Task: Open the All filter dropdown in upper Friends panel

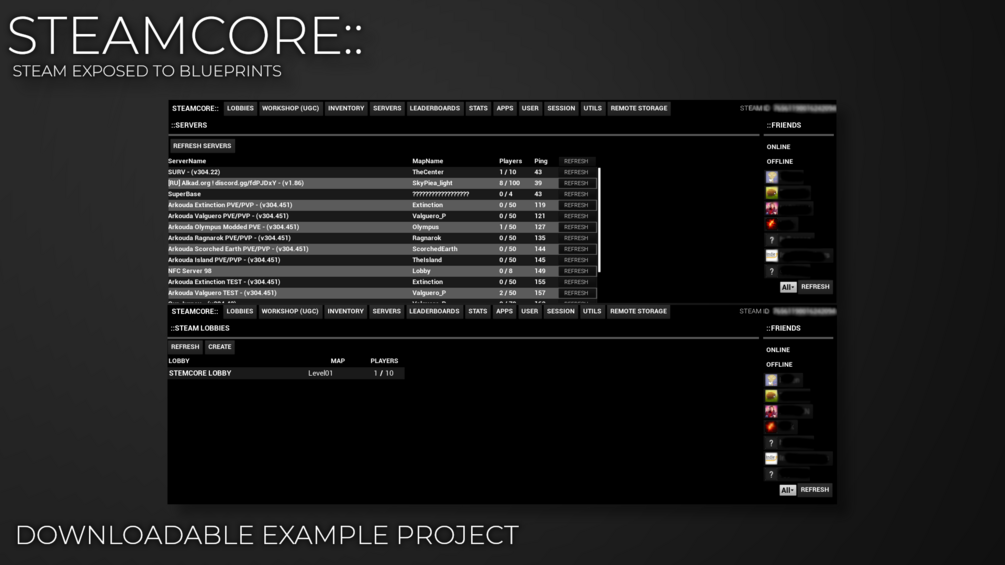Action: pyautogui.click(x=788, y=287)
